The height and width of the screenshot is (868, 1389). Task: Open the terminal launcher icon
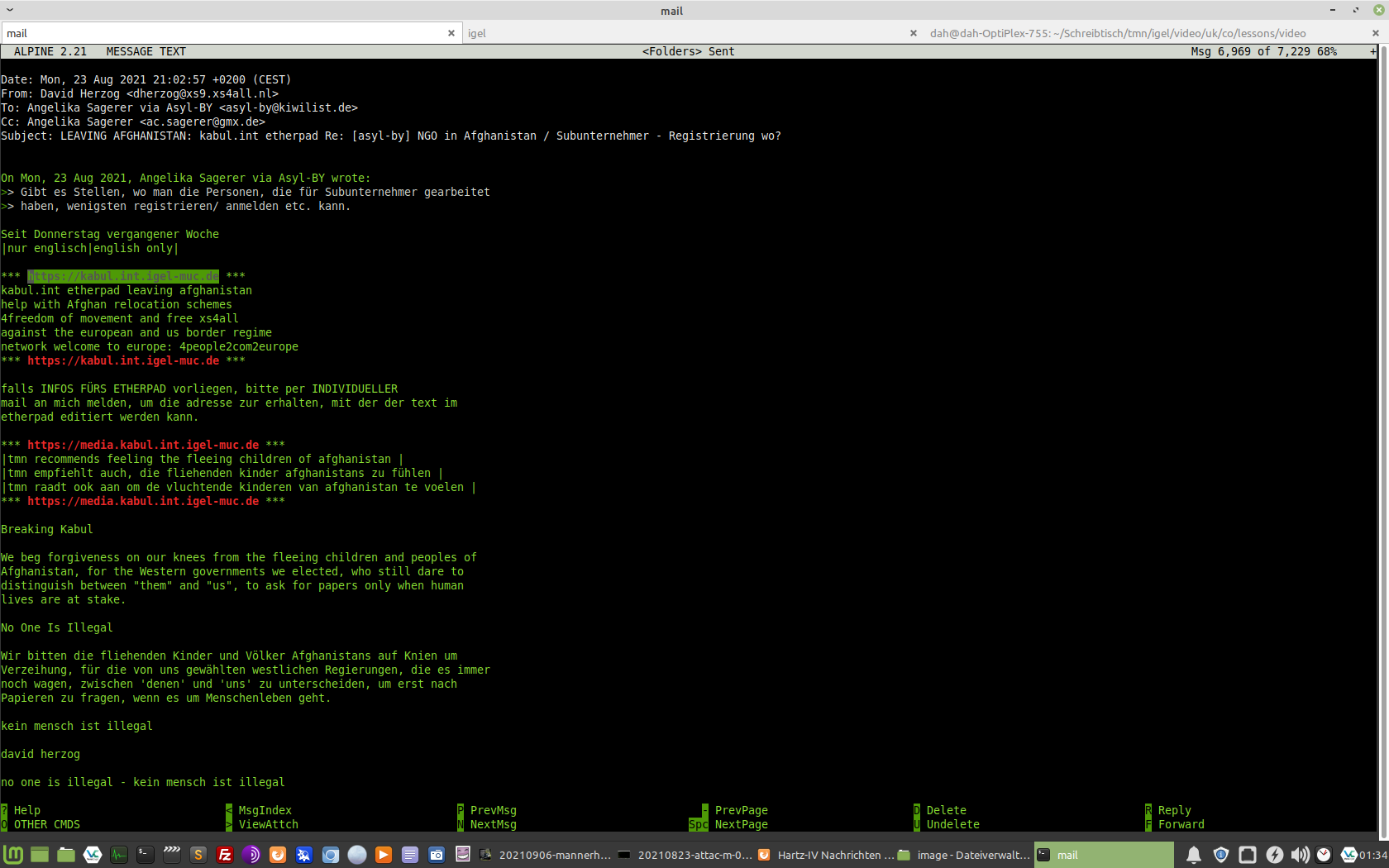(145, 855)
